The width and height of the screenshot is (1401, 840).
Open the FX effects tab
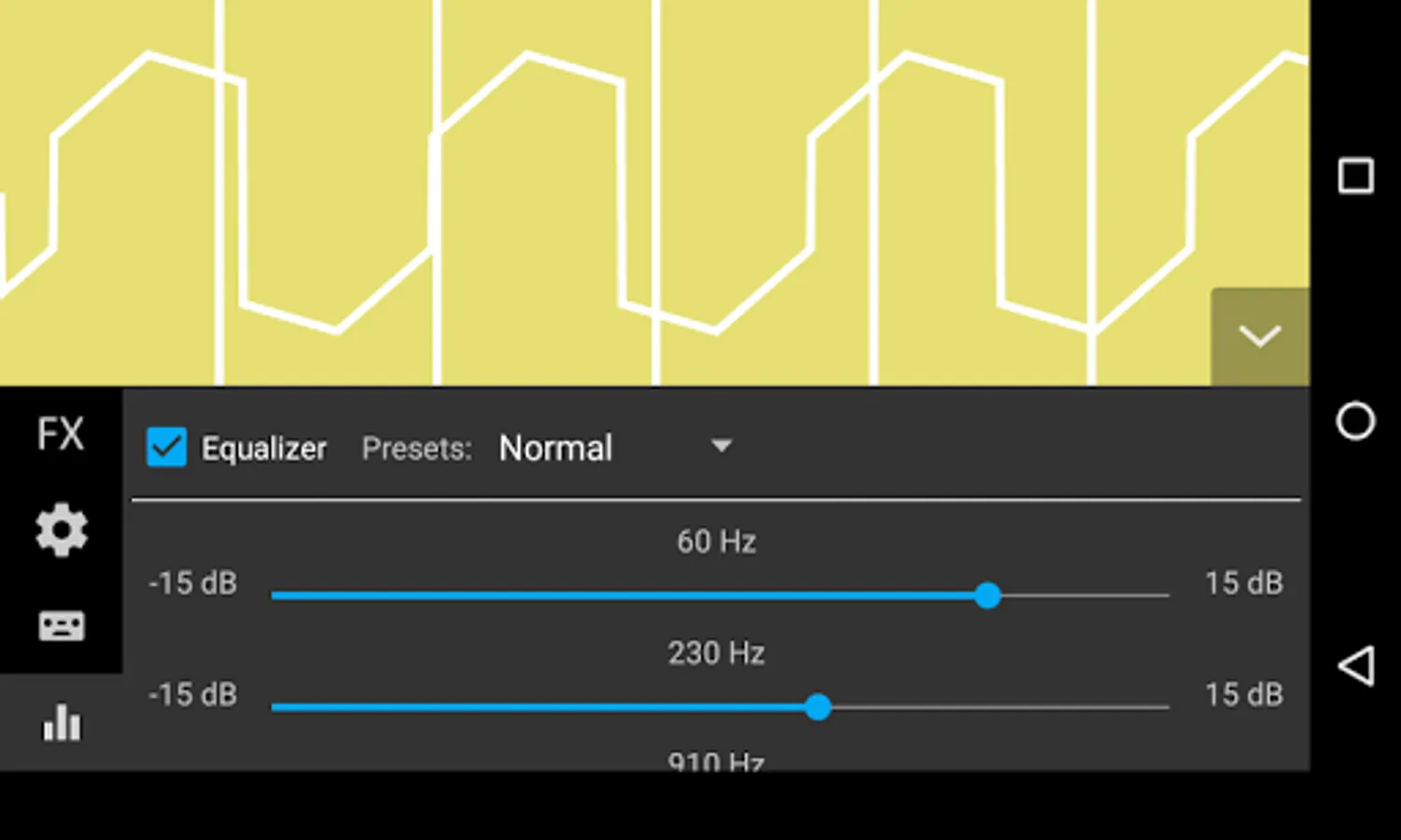[x=61, y=435]
